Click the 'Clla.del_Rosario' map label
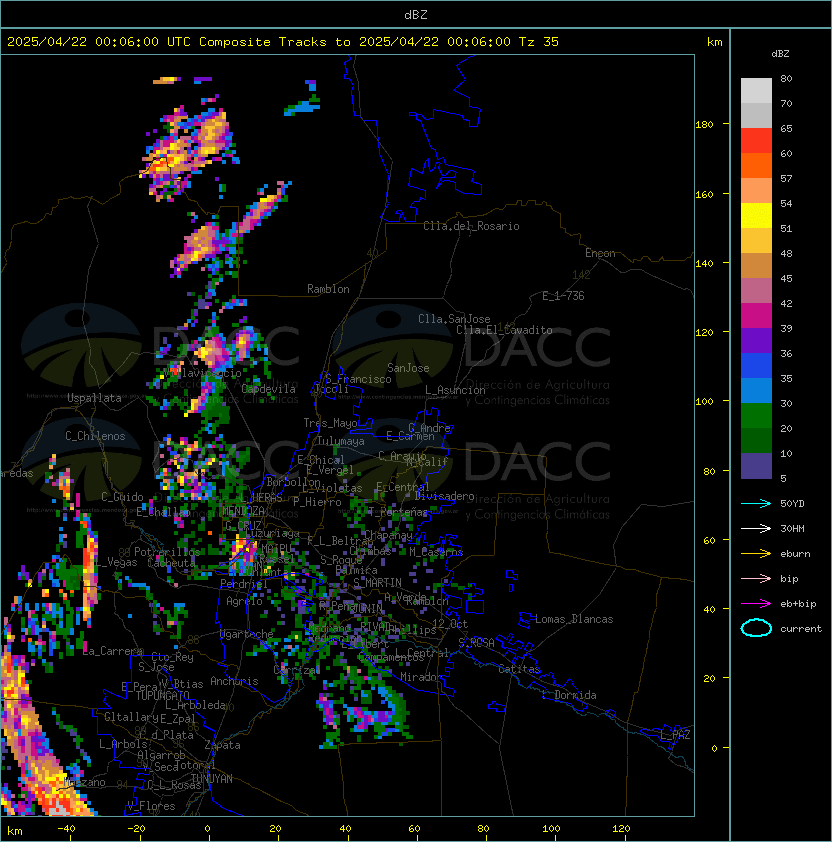Screen dimensions: 832x842 pyautogui.click(x=471, y=226)
